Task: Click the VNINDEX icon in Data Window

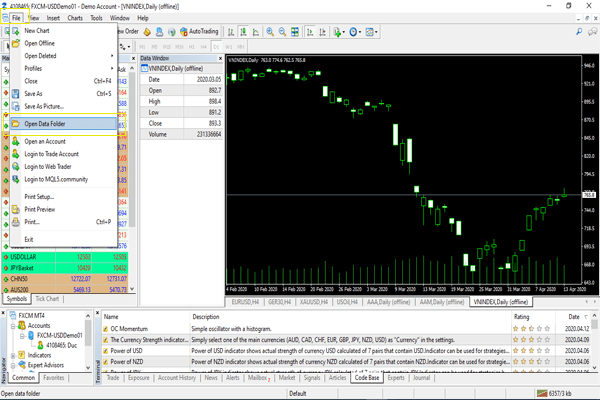Action: 145,69
